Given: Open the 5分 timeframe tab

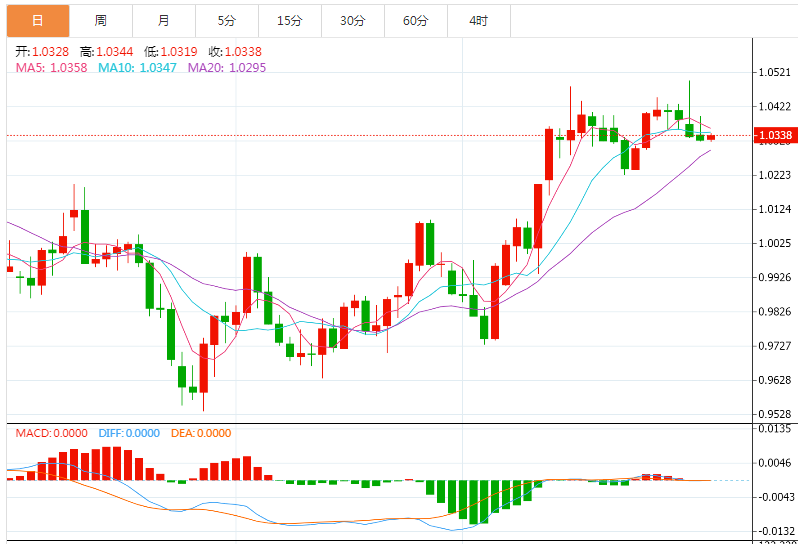Looking at the screenshot, I should pyautogui.click(x=227, y=21).
